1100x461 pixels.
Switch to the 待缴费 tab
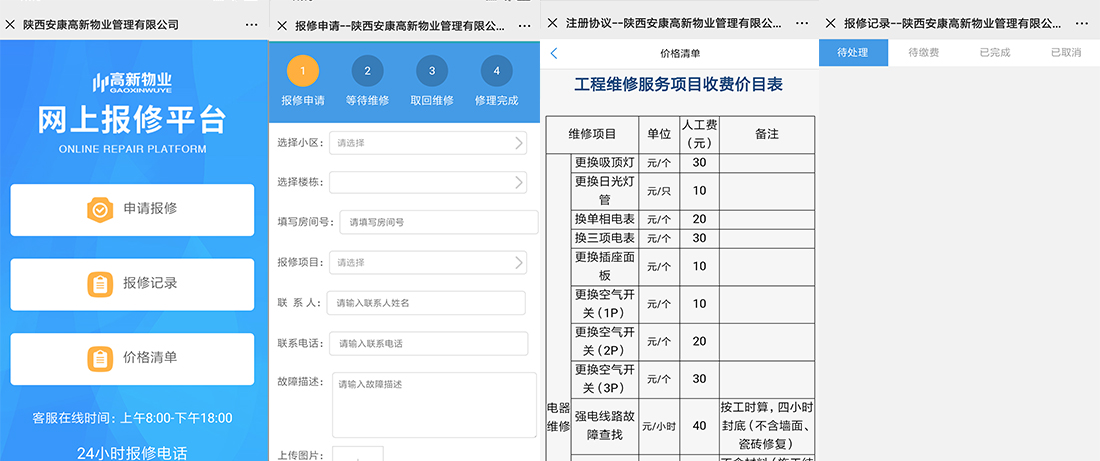click(x=923, y=52)
